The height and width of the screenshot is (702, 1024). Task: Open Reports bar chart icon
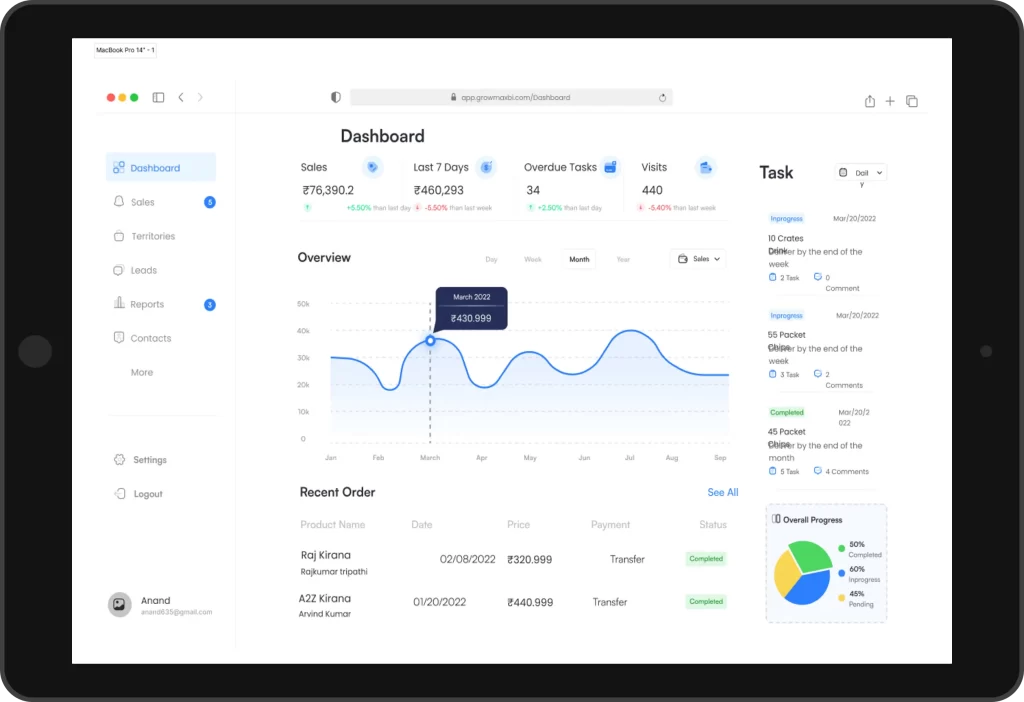pos(119,304)
